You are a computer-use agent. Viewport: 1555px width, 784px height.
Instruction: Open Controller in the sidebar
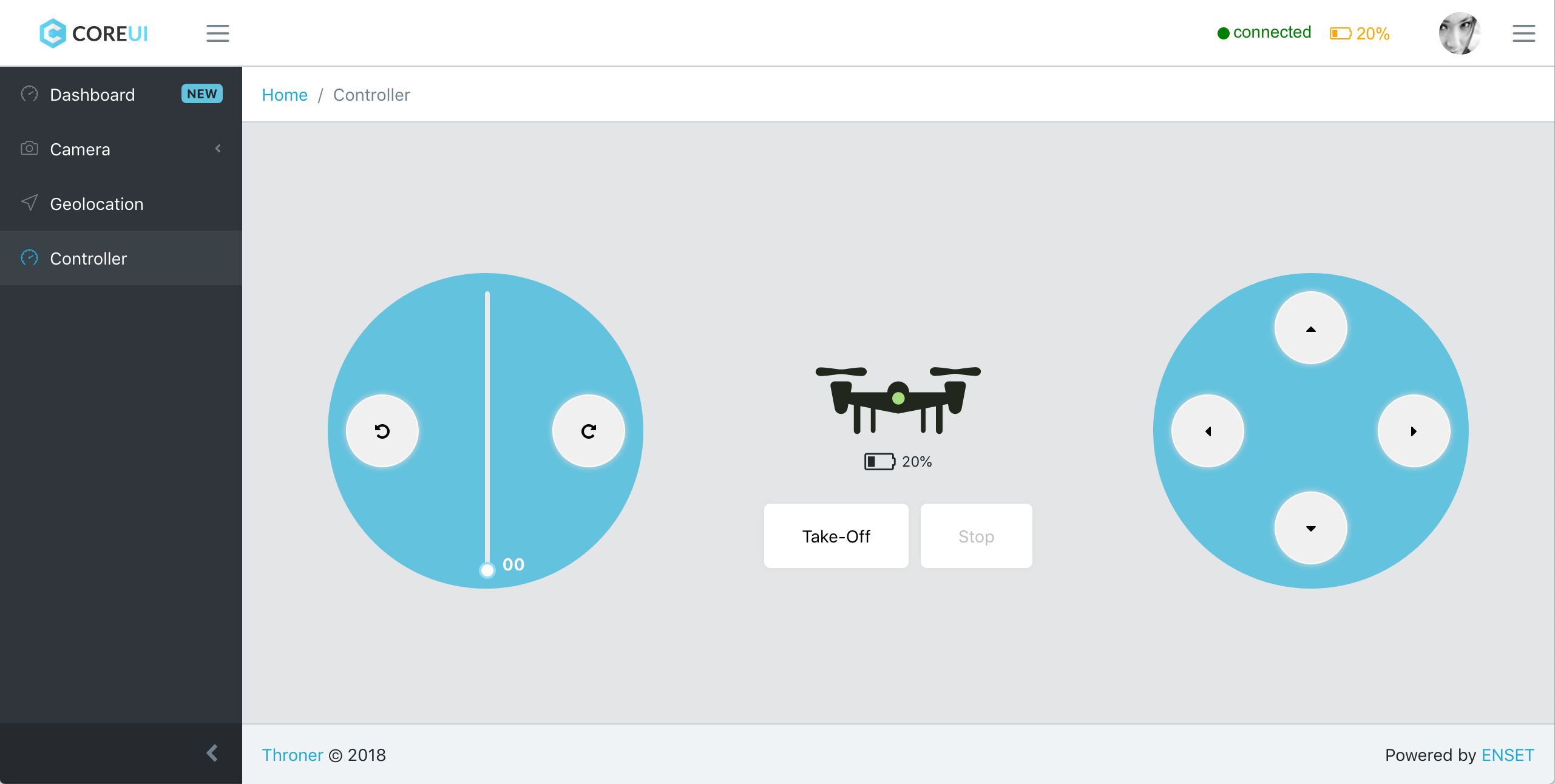click(x=88, y=259)
